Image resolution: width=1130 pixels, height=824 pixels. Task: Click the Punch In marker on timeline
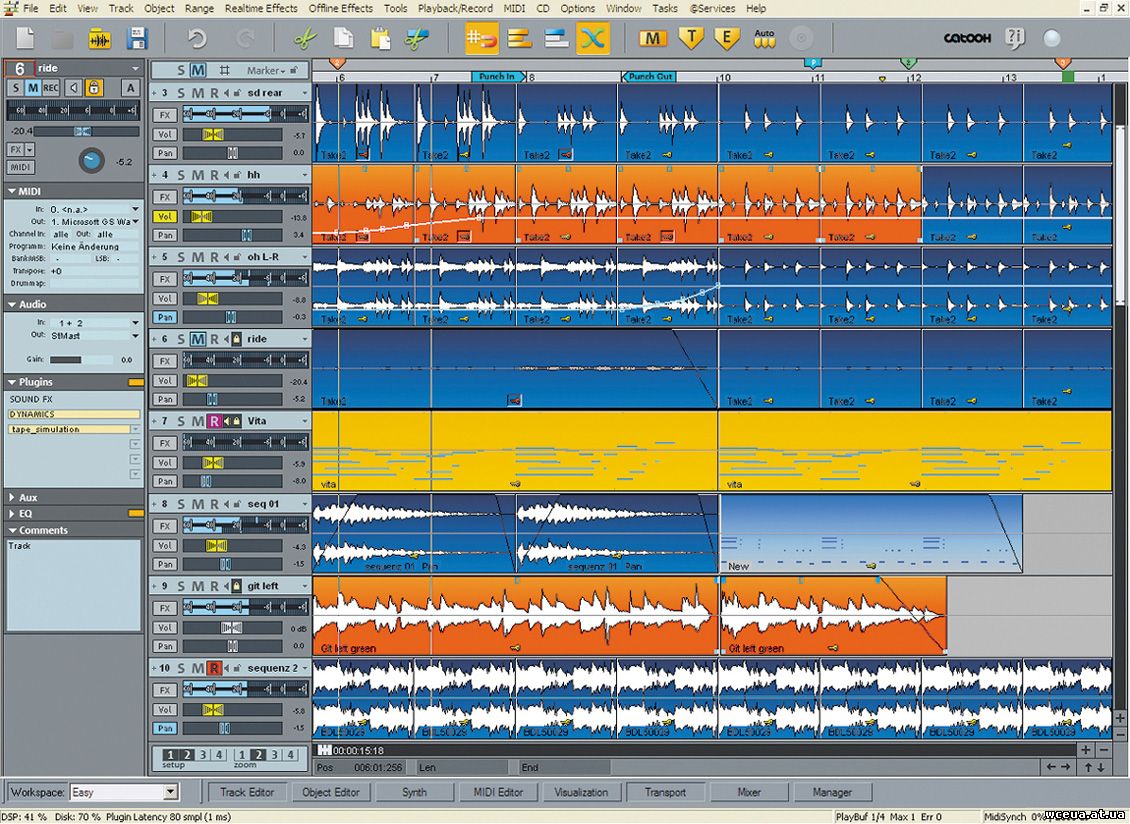(497, 76)
